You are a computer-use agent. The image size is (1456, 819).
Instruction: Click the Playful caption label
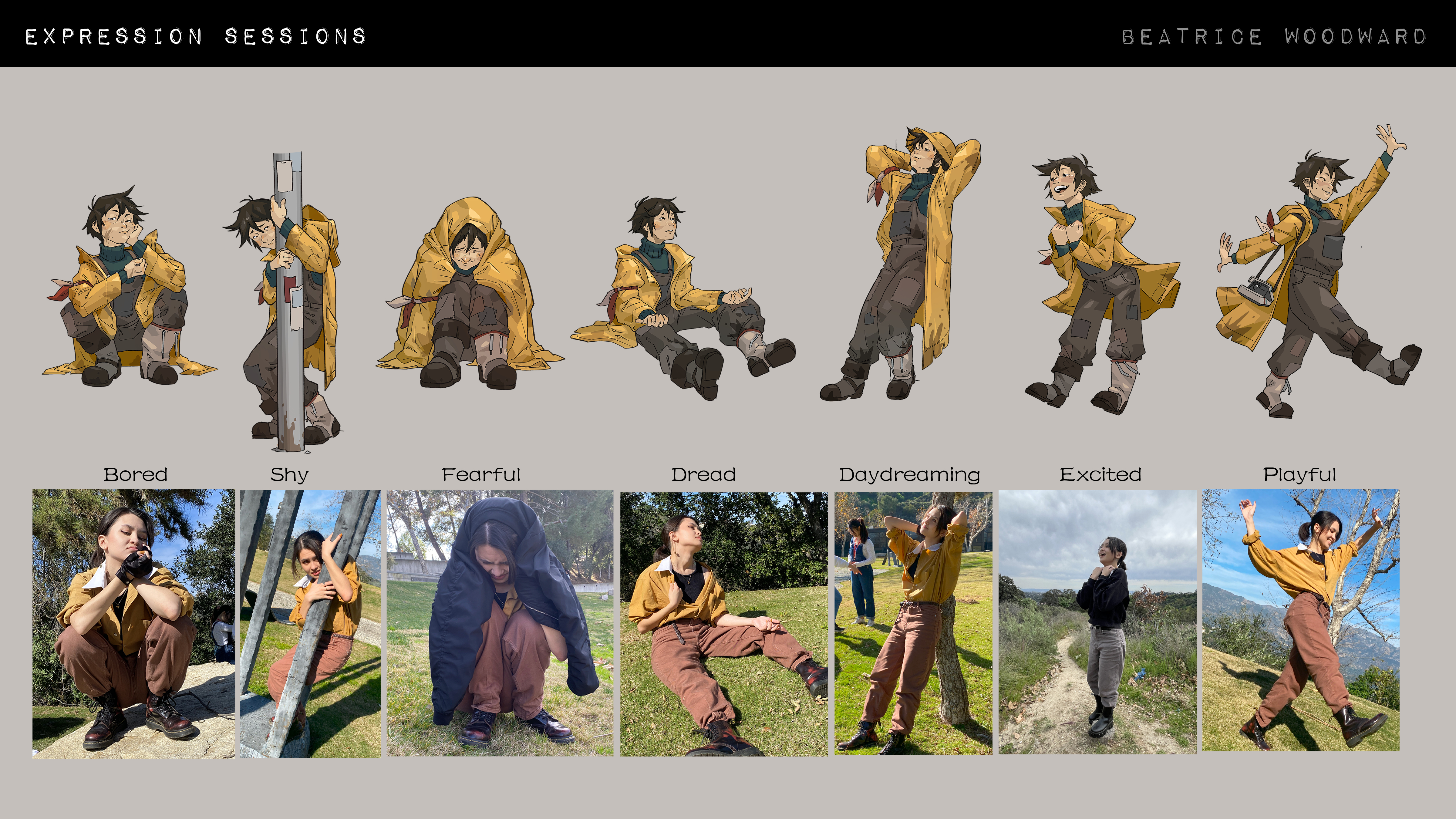point(1299,475)
